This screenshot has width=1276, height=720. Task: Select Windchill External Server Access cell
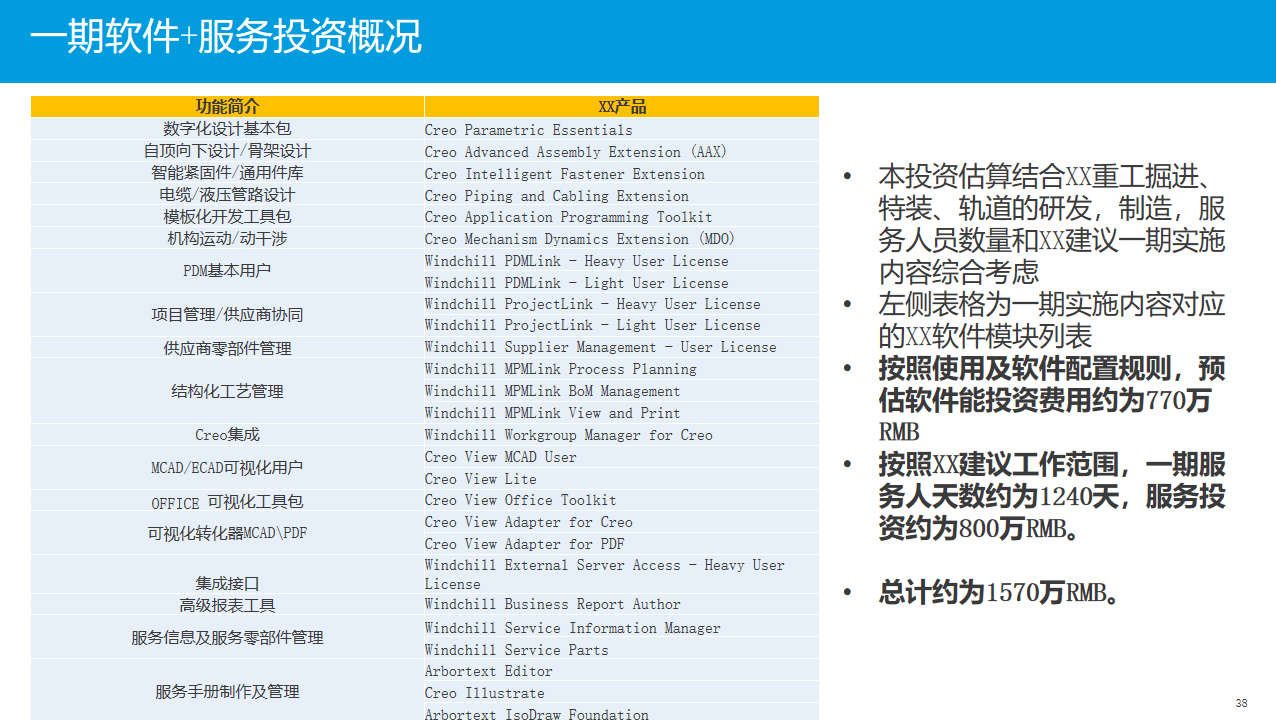(x=621, y=575)
